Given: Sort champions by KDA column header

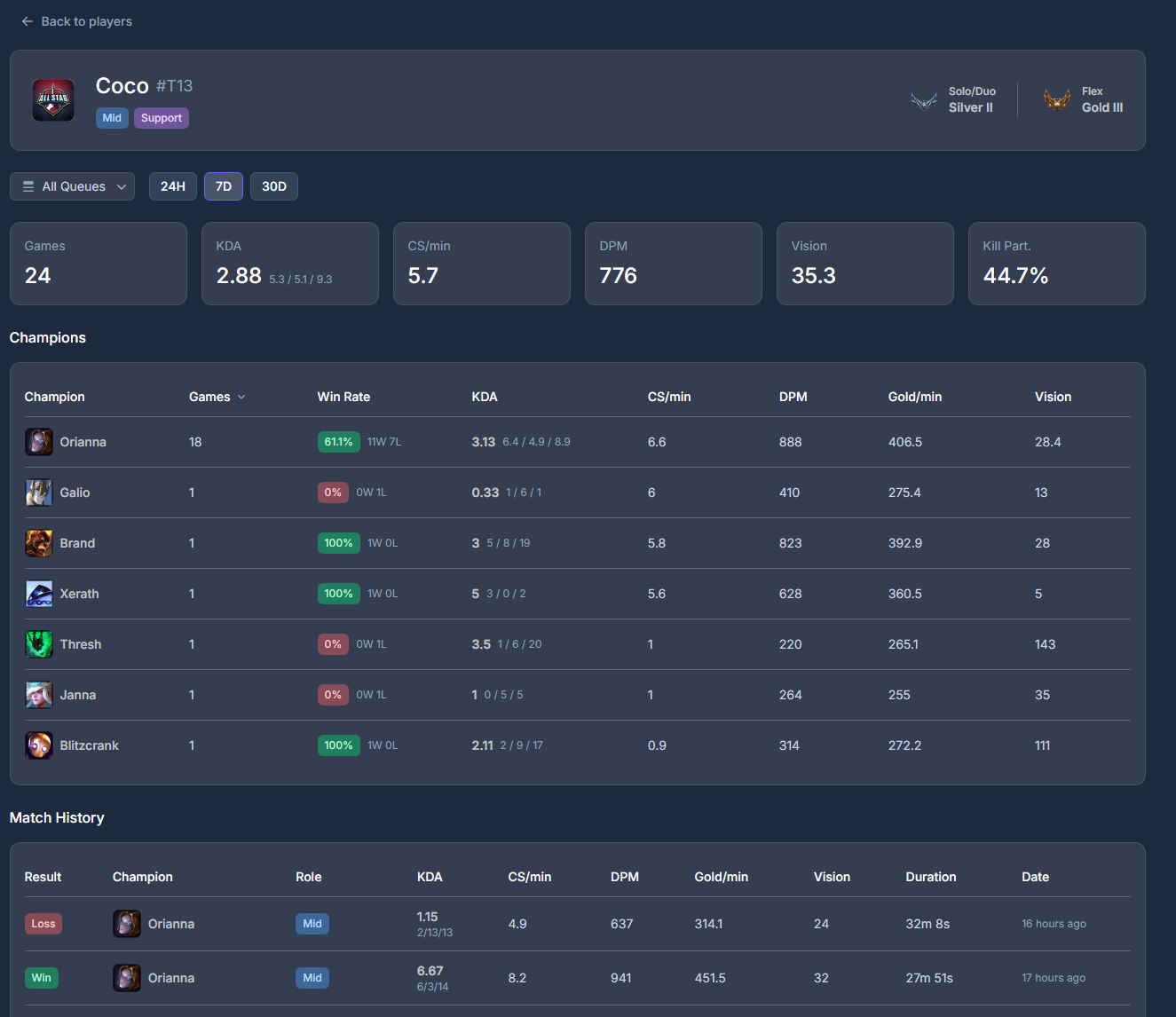Looking at the screenshot, I should click(x=485, y=397).
